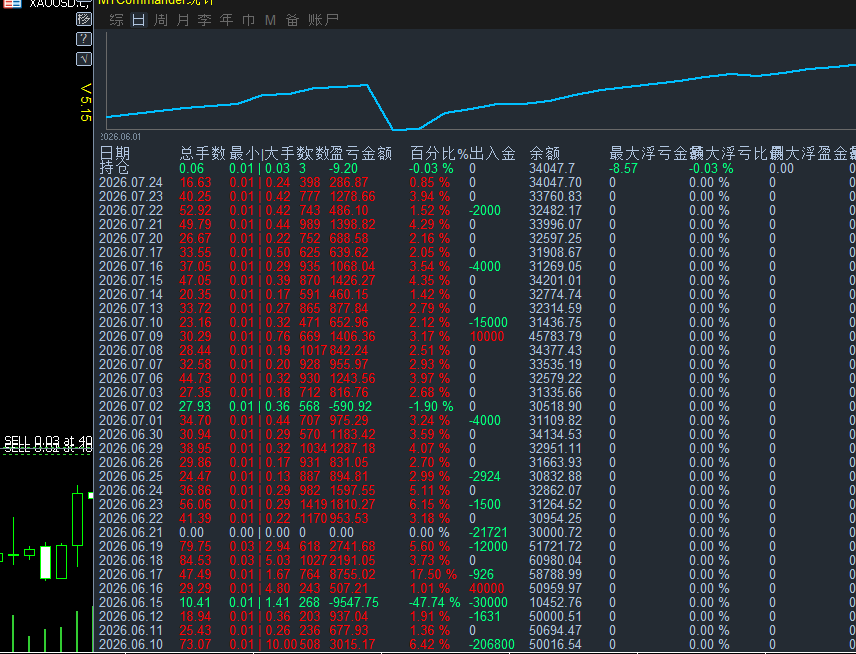The image size is (856, 654).
Task: Click the -590.92 loss value
Action: tap(350, 407)
